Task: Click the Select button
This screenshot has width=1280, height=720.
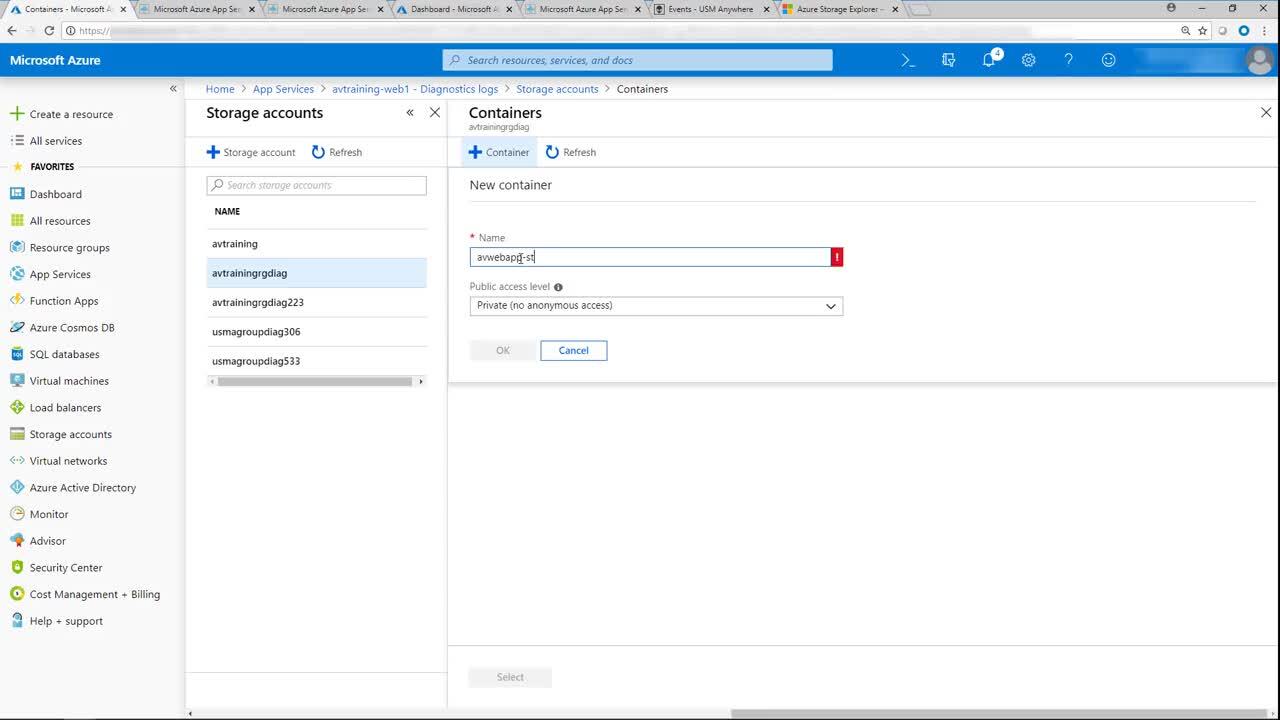Action: tap(510, 677)
